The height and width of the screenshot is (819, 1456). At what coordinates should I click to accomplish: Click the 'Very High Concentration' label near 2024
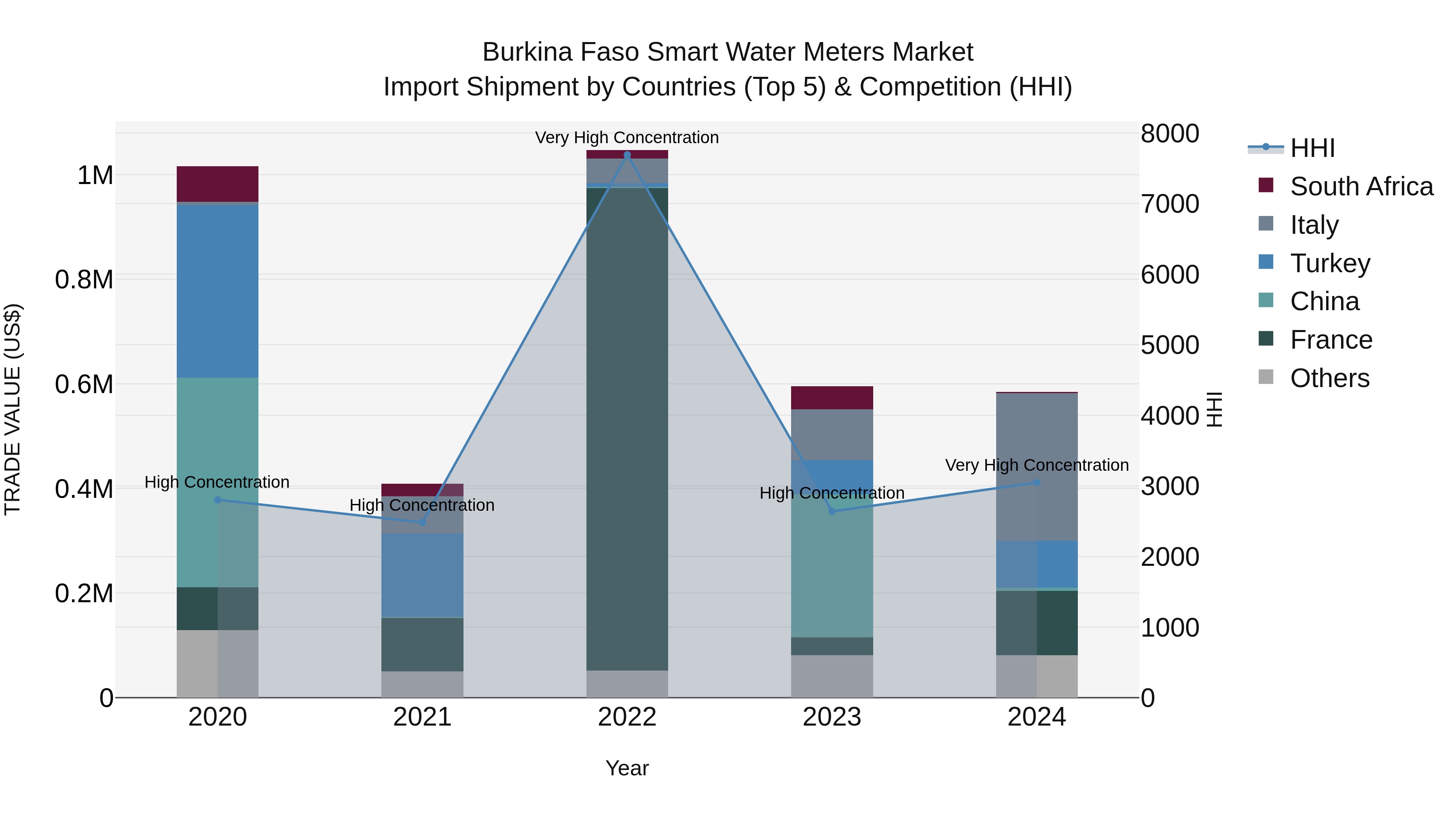coord(1037,465)
